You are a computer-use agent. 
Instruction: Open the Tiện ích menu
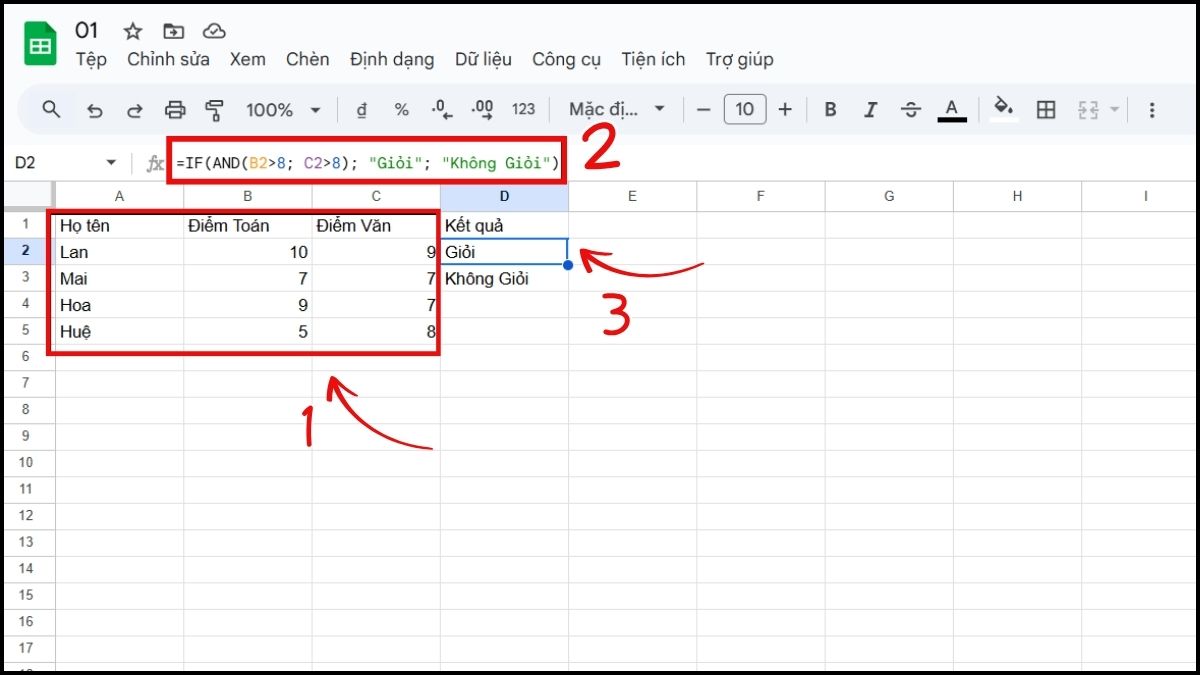pos(653,60)
